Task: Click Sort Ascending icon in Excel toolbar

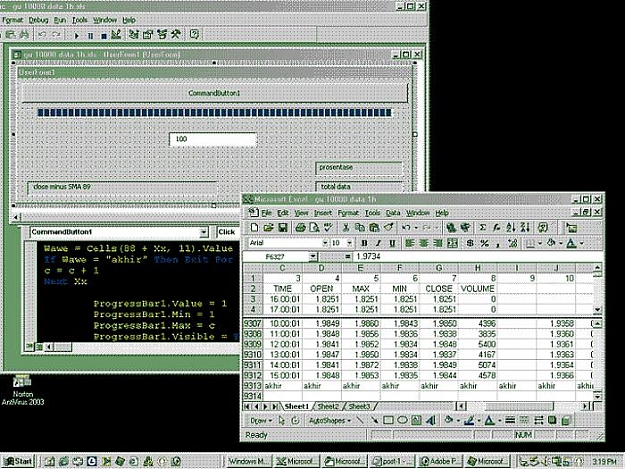Action: (511, 228)
